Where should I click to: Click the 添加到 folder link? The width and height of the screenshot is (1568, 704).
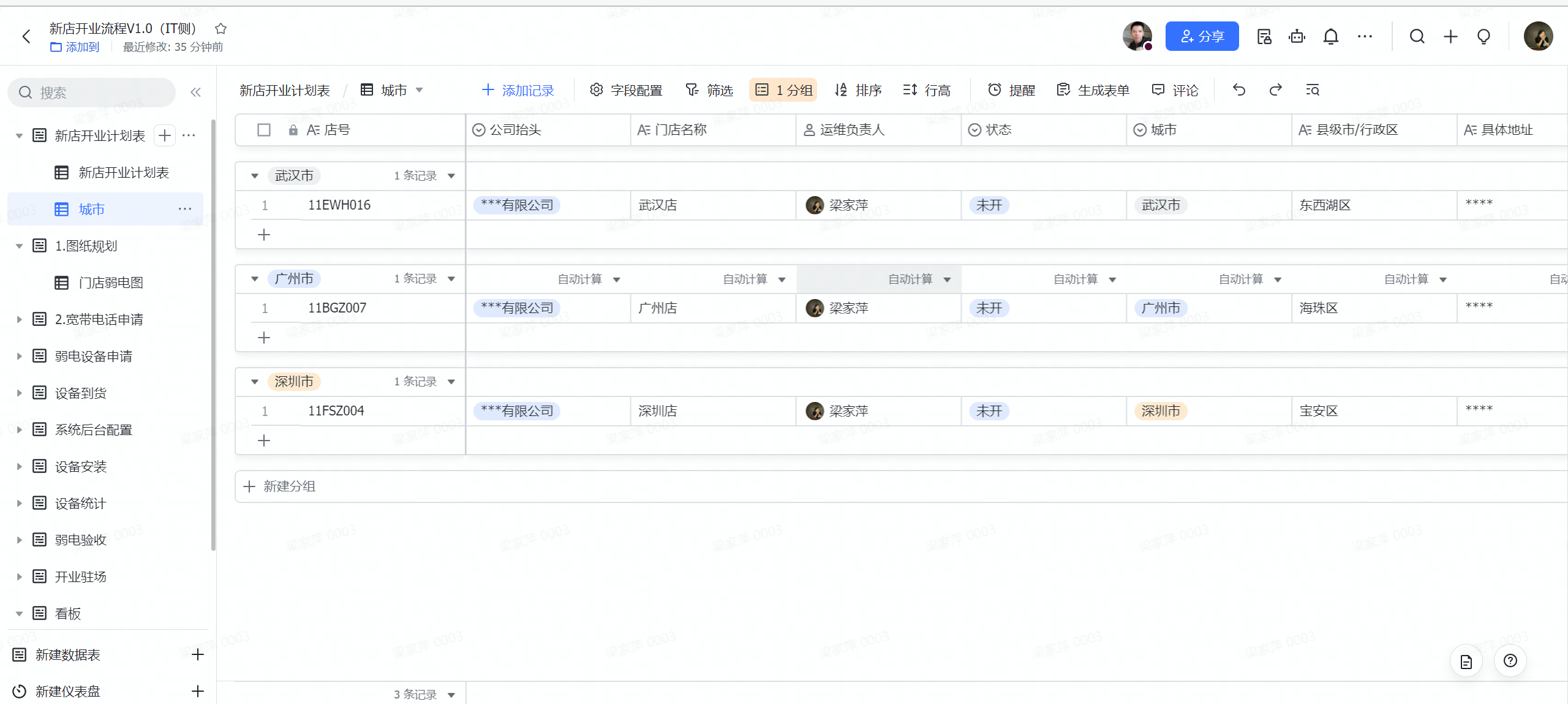click(x=75, y=47)
